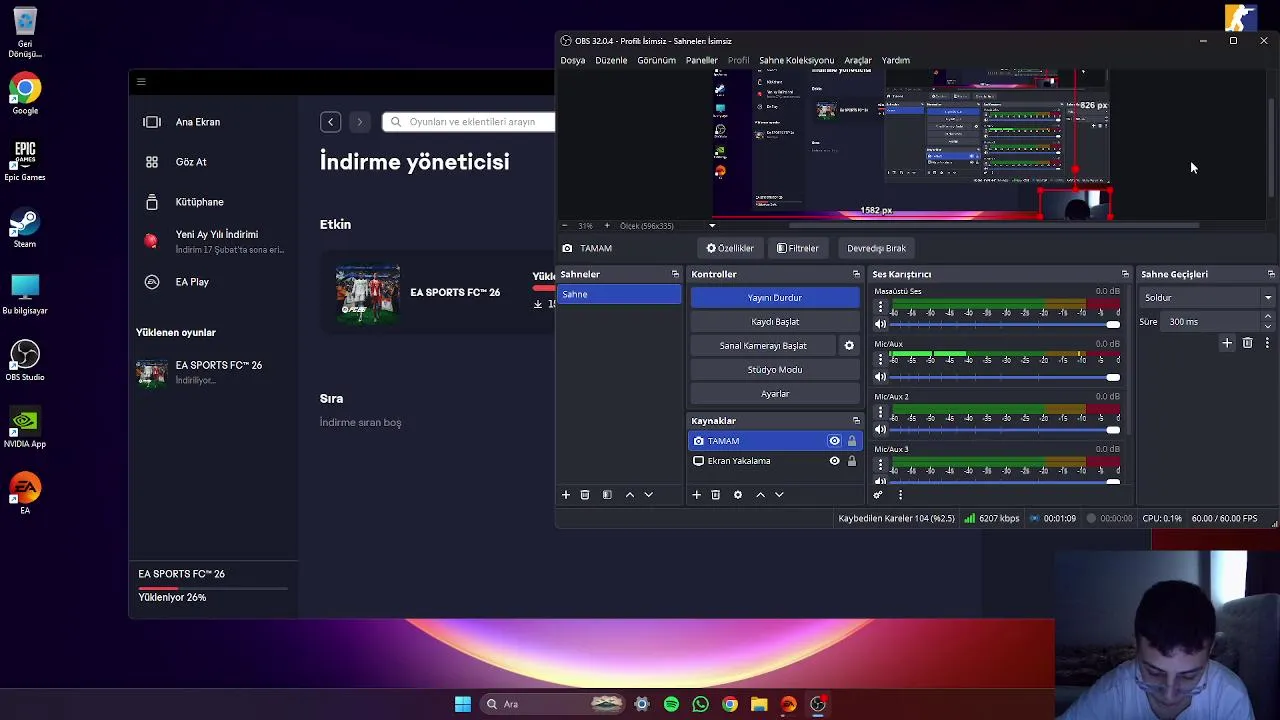
Task: Open the Dosya menu
Action: 573,60
